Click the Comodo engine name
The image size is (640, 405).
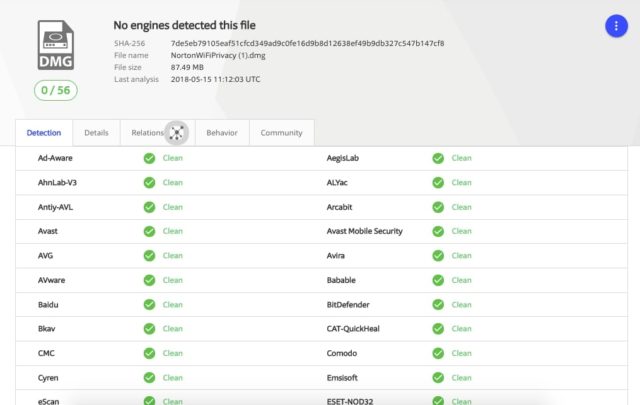[x=342, y=353]
